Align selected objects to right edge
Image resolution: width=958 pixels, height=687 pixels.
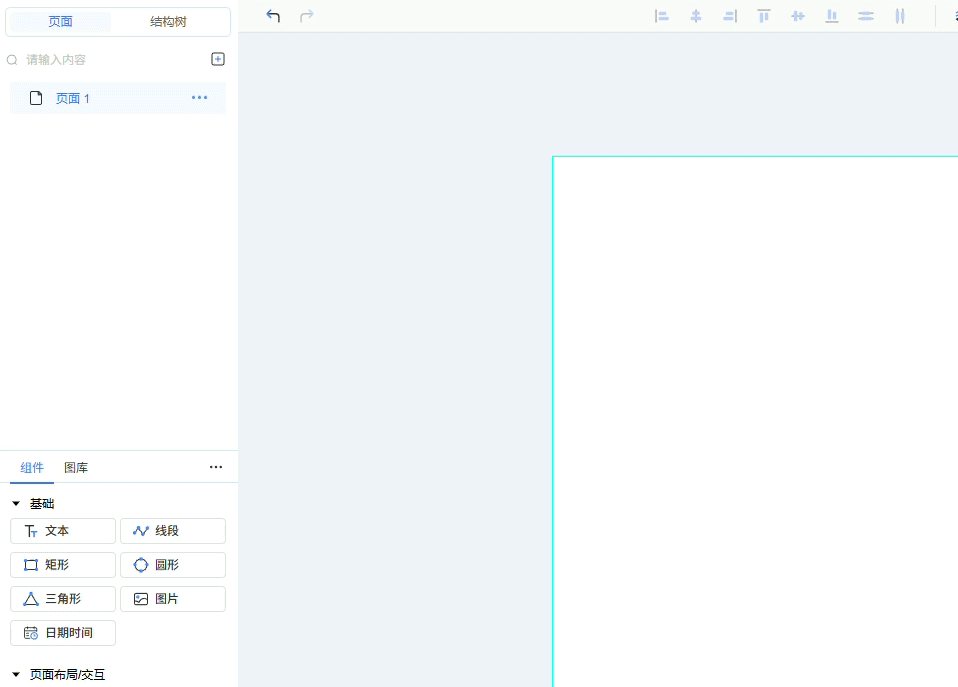click(730, 16)
